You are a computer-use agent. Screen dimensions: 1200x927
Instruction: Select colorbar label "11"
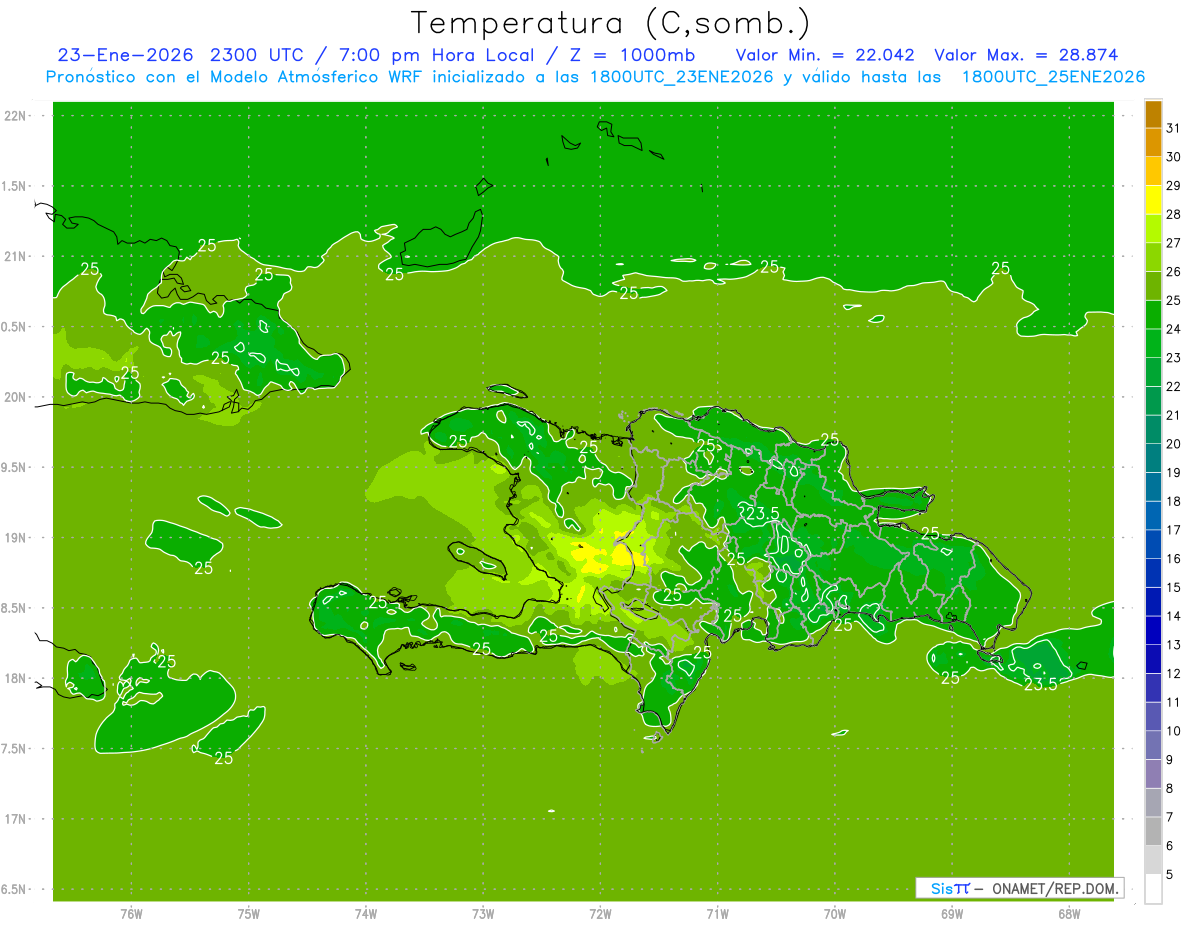[1173, 702]
